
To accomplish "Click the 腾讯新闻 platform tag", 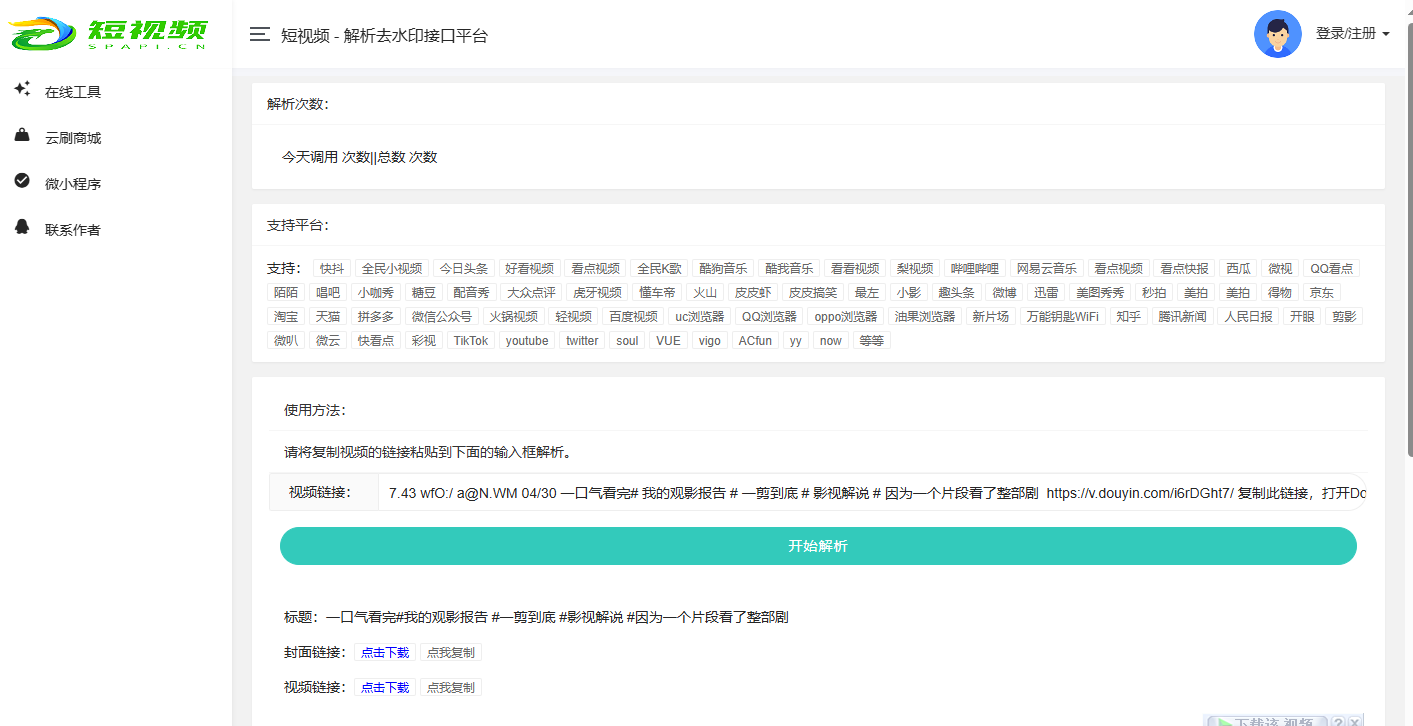I will pos(1183,317).
